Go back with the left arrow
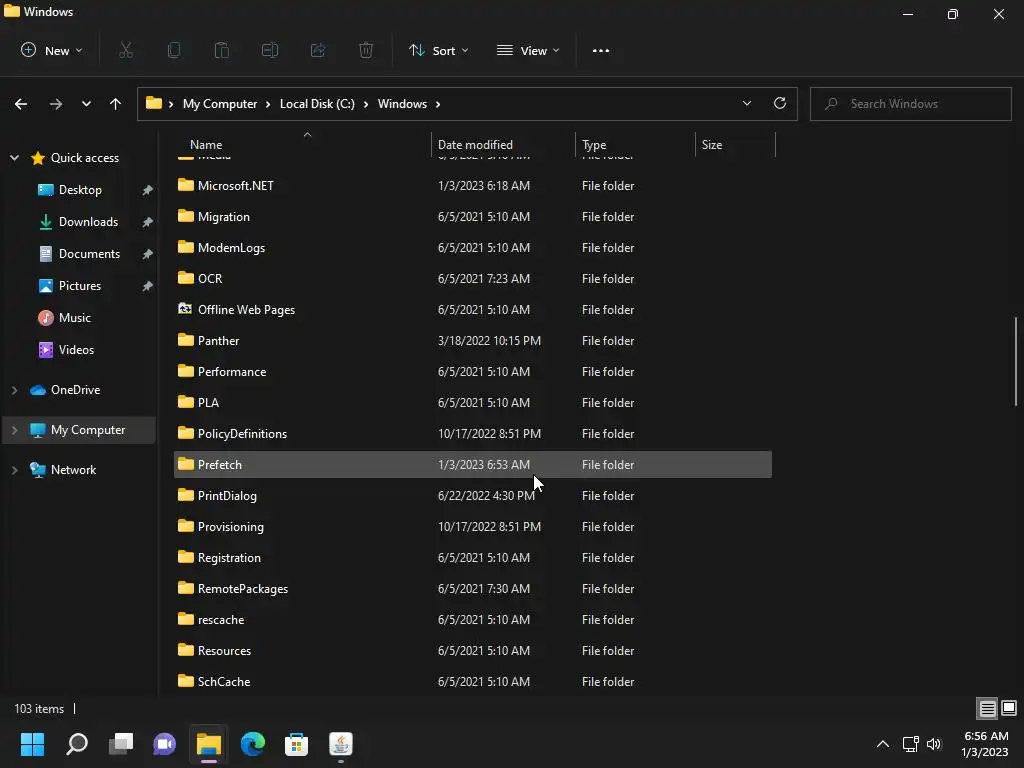Viewport: 1024px width, 768px height. 21,104
